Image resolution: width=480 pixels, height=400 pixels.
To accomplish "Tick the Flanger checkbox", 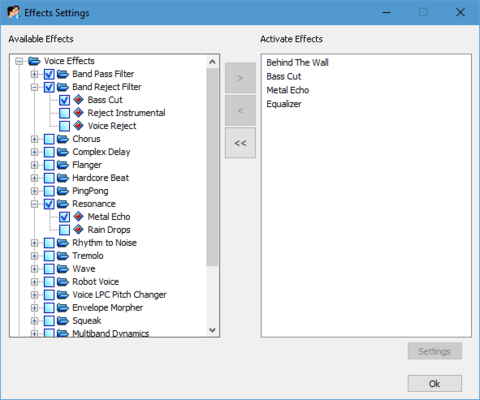I will pyautogui.click(x=49, y=165).
